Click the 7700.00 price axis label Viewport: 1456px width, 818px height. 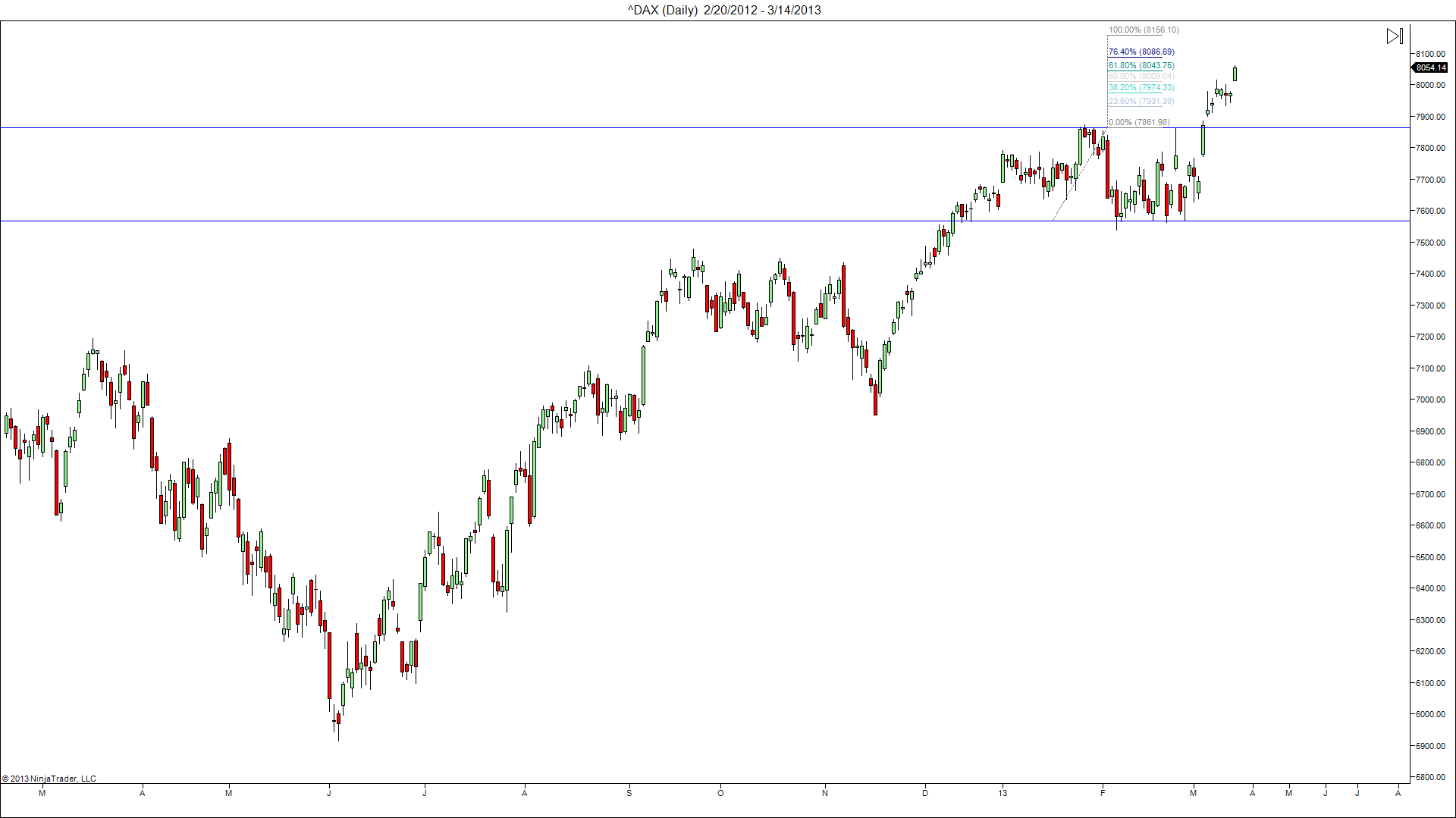(x=1430, y=180)
